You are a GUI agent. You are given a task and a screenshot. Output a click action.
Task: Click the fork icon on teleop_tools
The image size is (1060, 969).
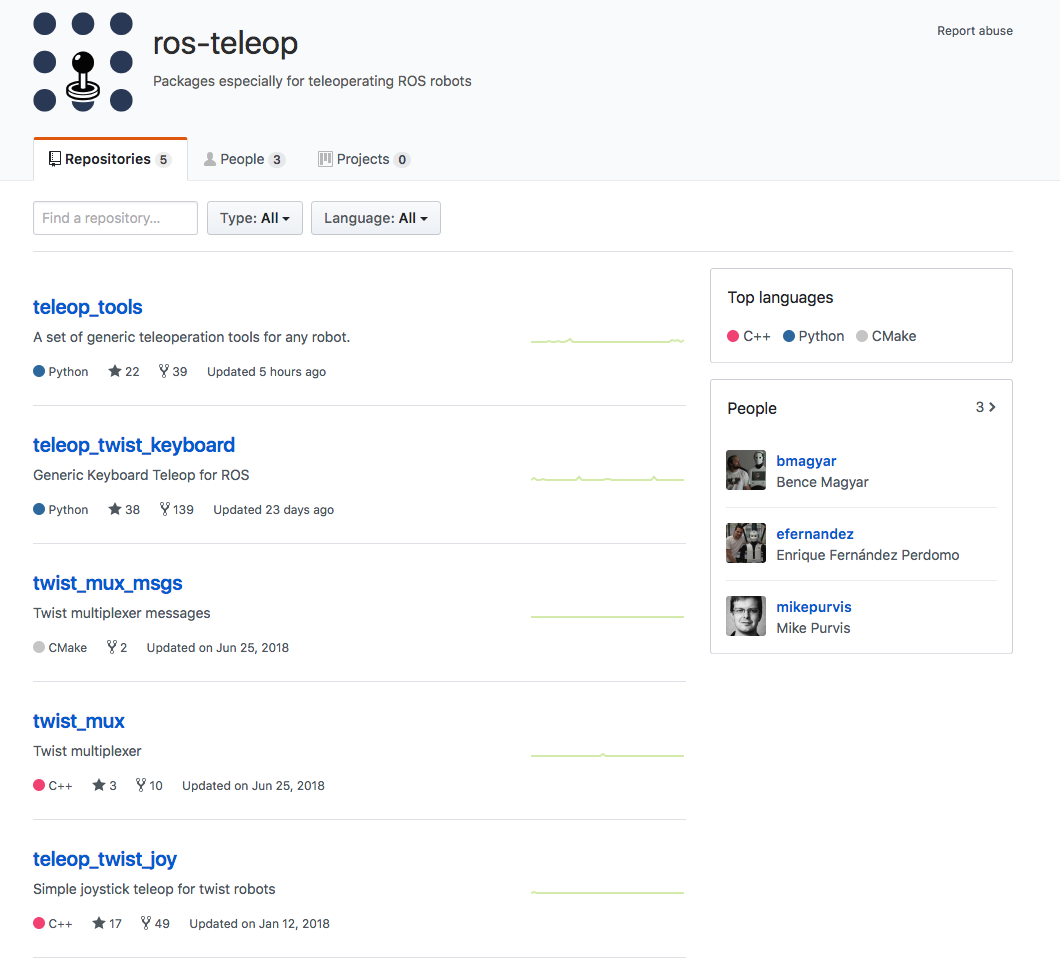click(164, 371)
